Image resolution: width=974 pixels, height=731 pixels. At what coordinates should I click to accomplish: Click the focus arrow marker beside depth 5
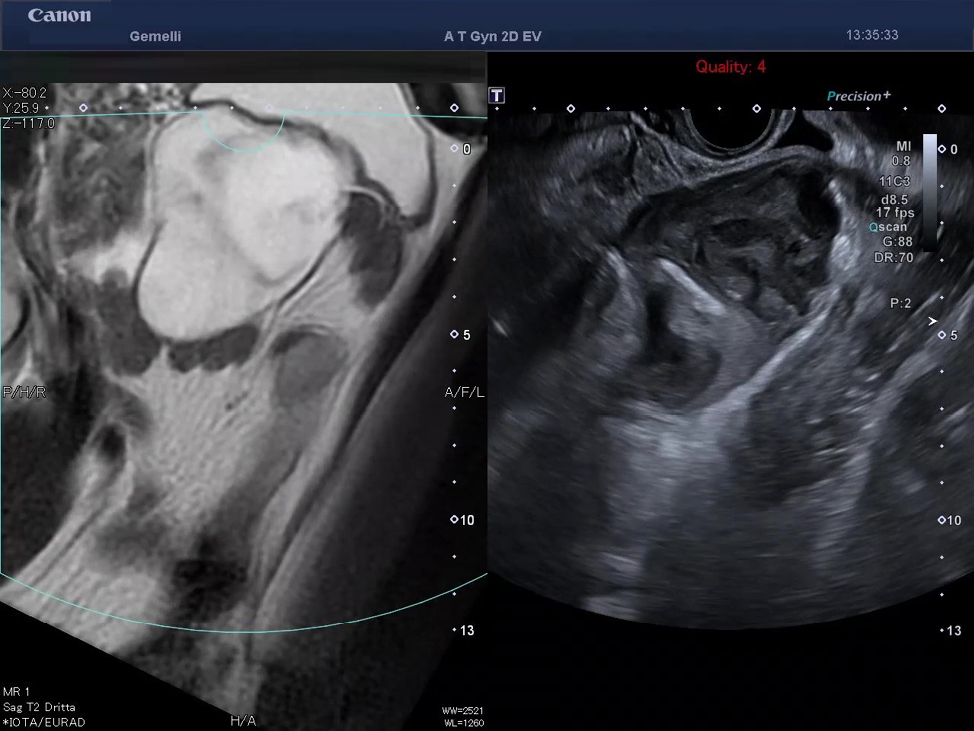click(932, 321)
